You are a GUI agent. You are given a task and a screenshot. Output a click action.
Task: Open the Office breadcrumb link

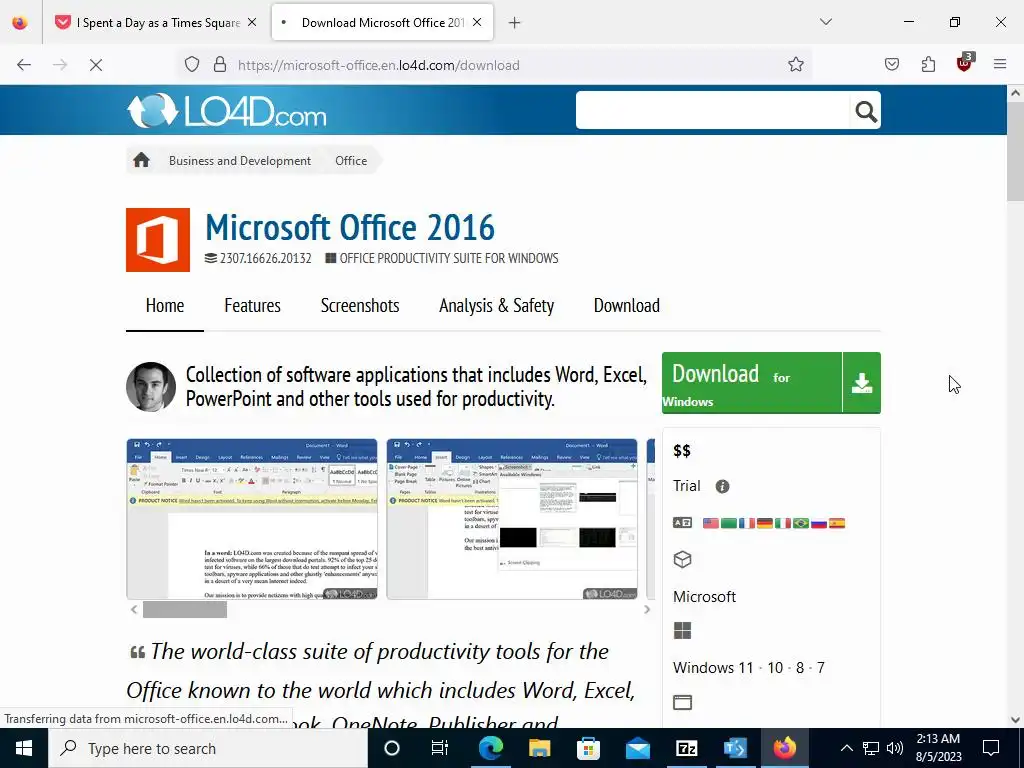coord(351,161)
